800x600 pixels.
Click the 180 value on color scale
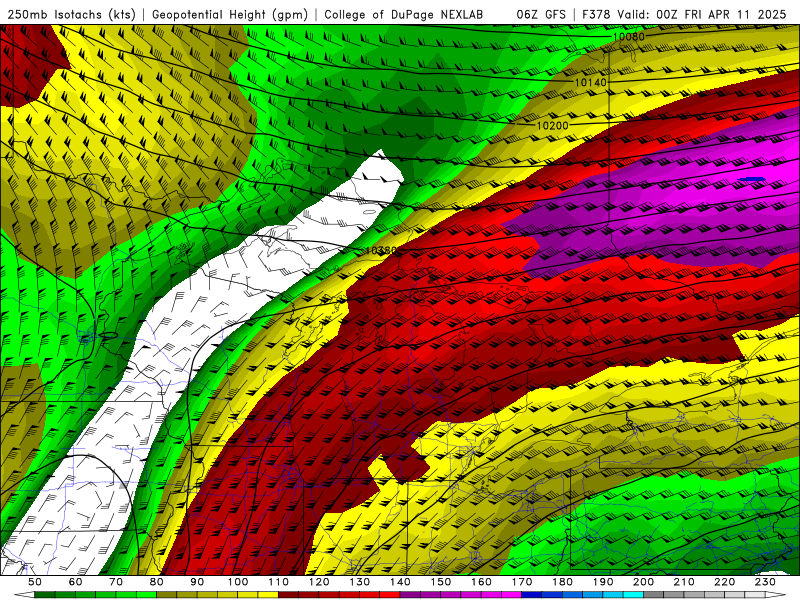[562, 582]
